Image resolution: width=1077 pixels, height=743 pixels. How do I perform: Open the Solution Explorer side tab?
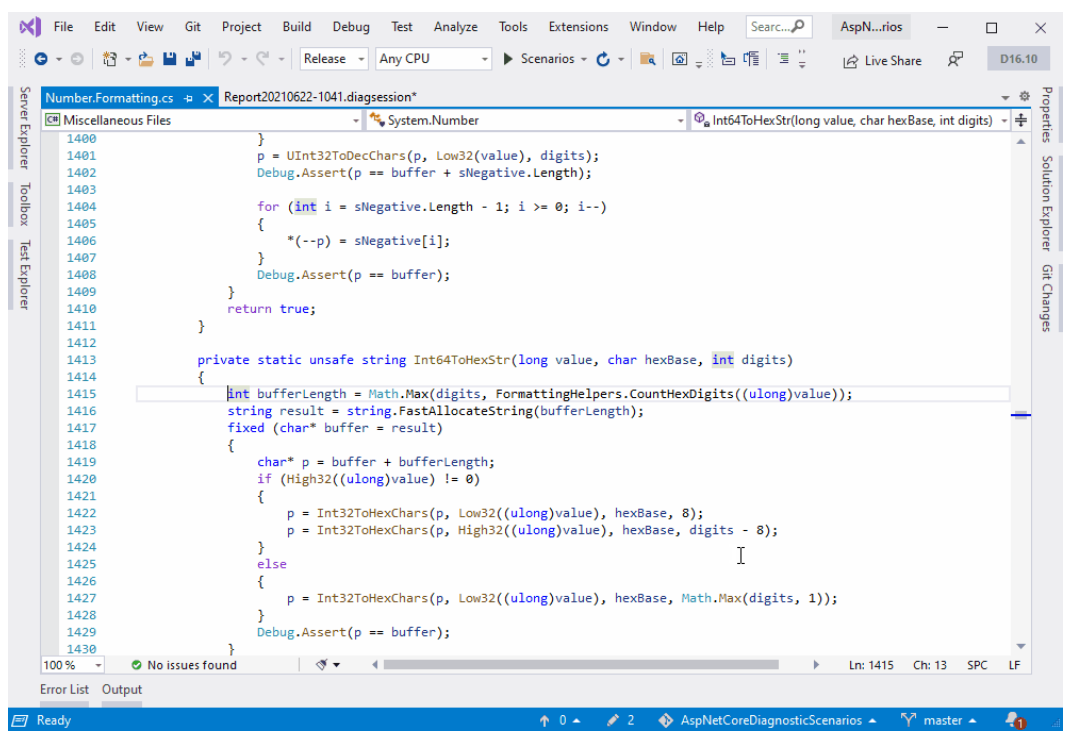[1047, 203]
